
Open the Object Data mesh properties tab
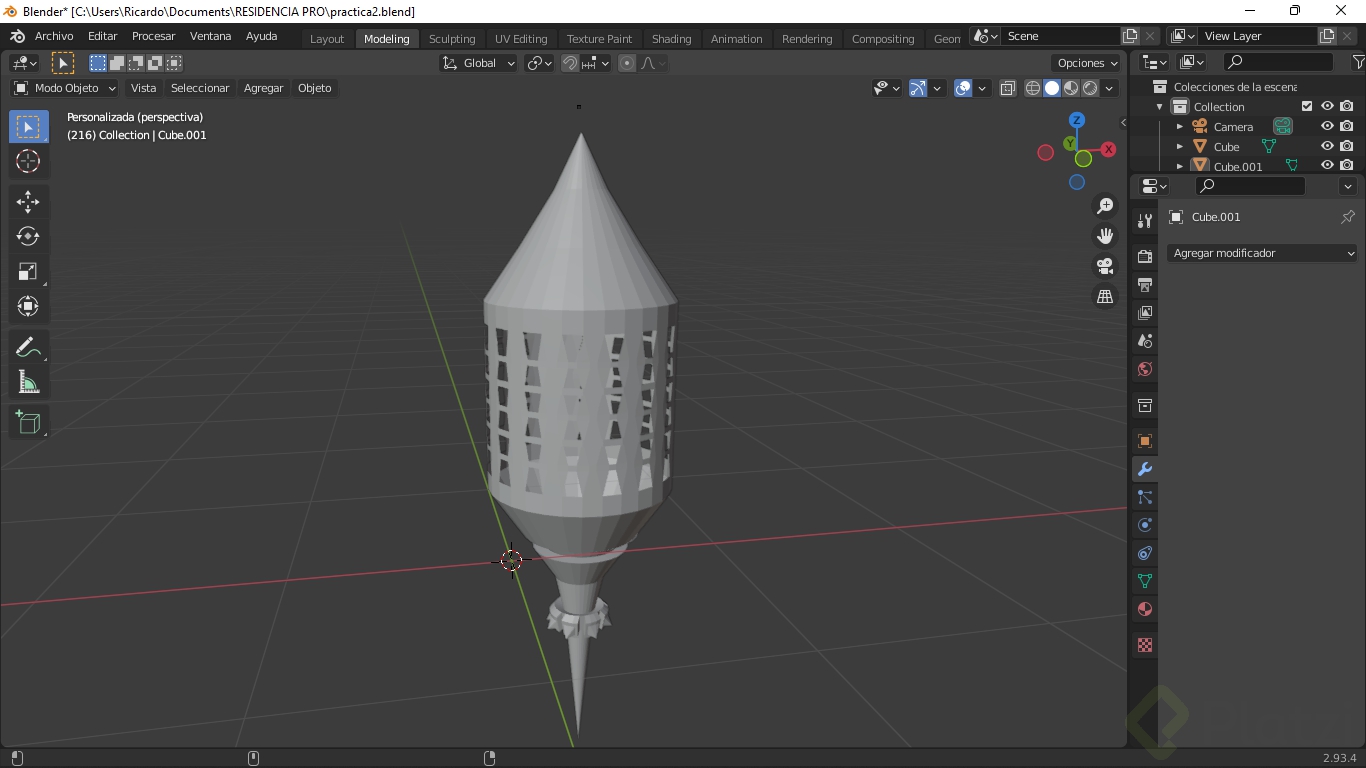point(1145,581)
